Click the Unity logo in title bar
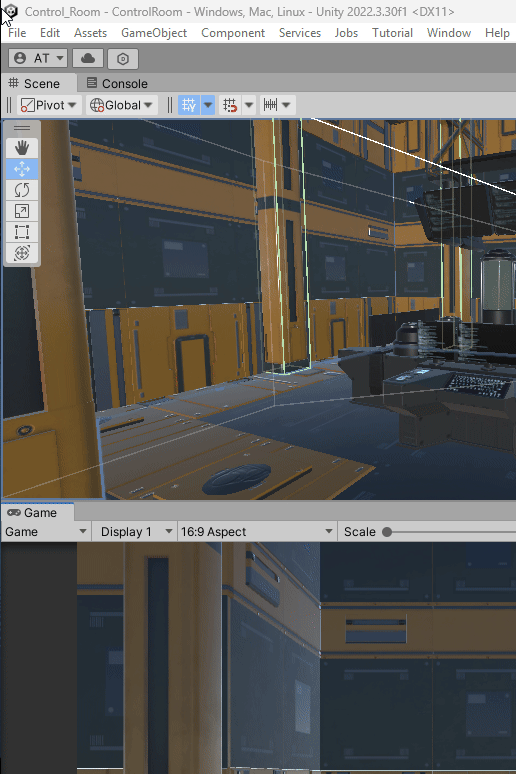Viewport: 516px width, 774px height. click(10, 11)
